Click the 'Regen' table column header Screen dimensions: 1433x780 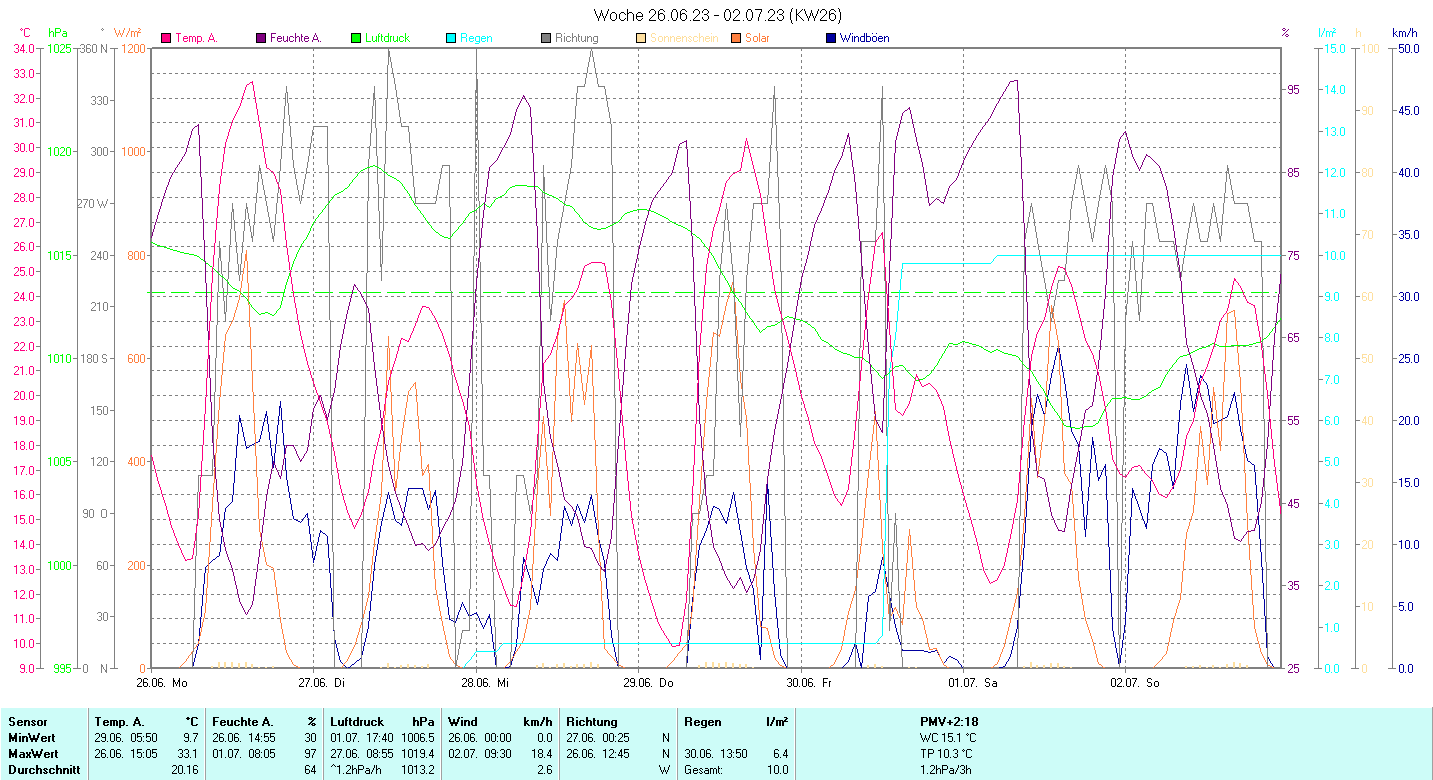pos(703,721)
